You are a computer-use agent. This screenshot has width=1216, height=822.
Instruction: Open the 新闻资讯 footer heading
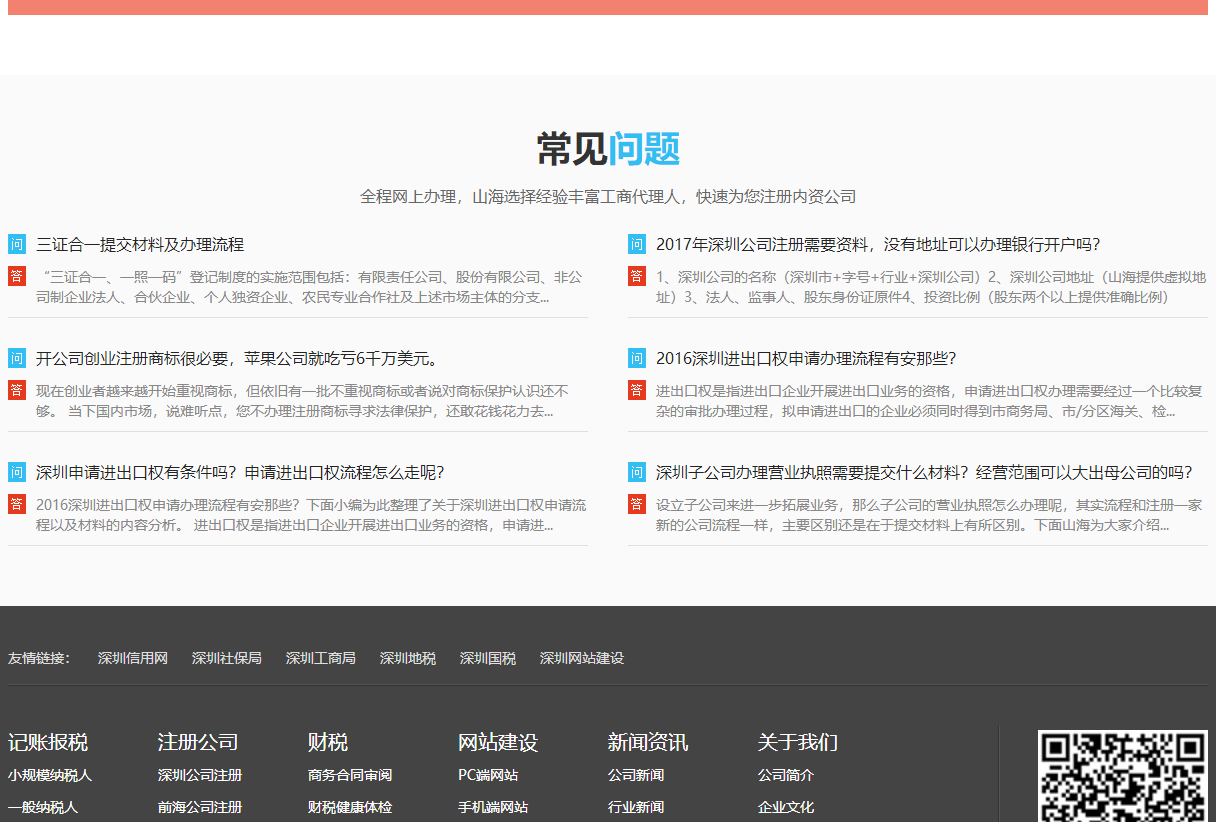[x=648, y=742]
